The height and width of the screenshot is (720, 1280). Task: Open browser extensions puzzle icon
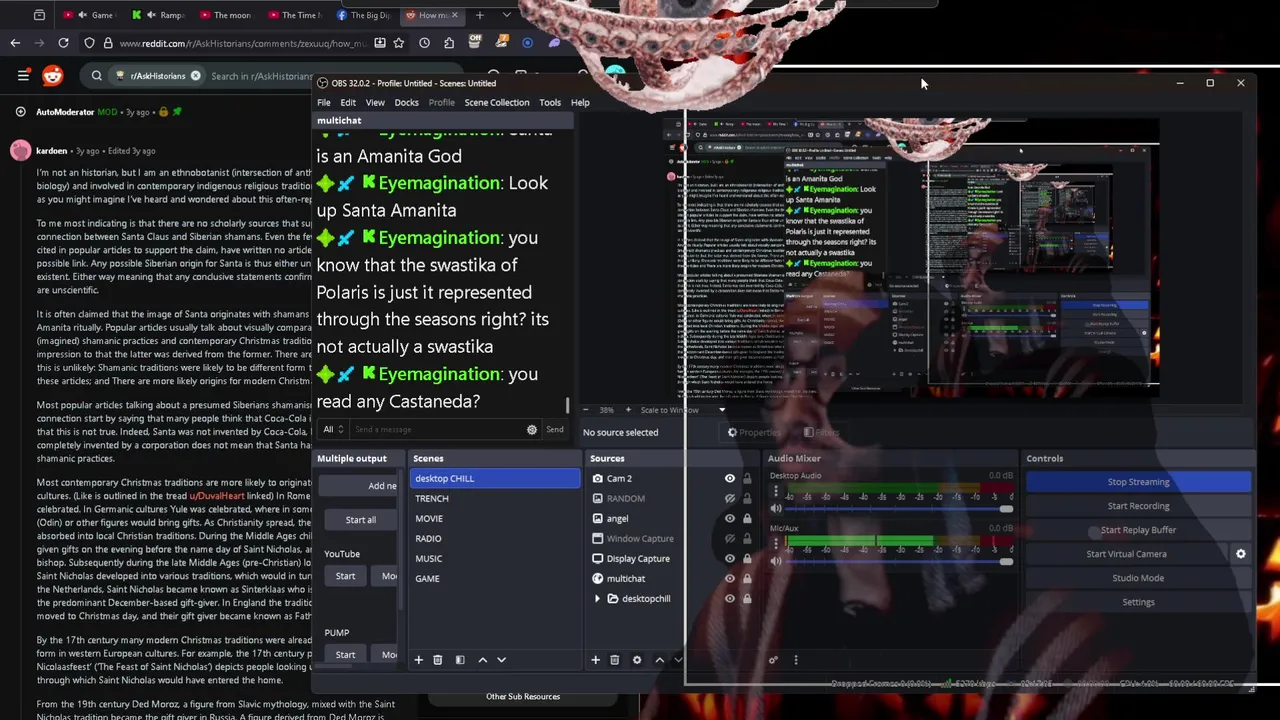pos(449,43)
